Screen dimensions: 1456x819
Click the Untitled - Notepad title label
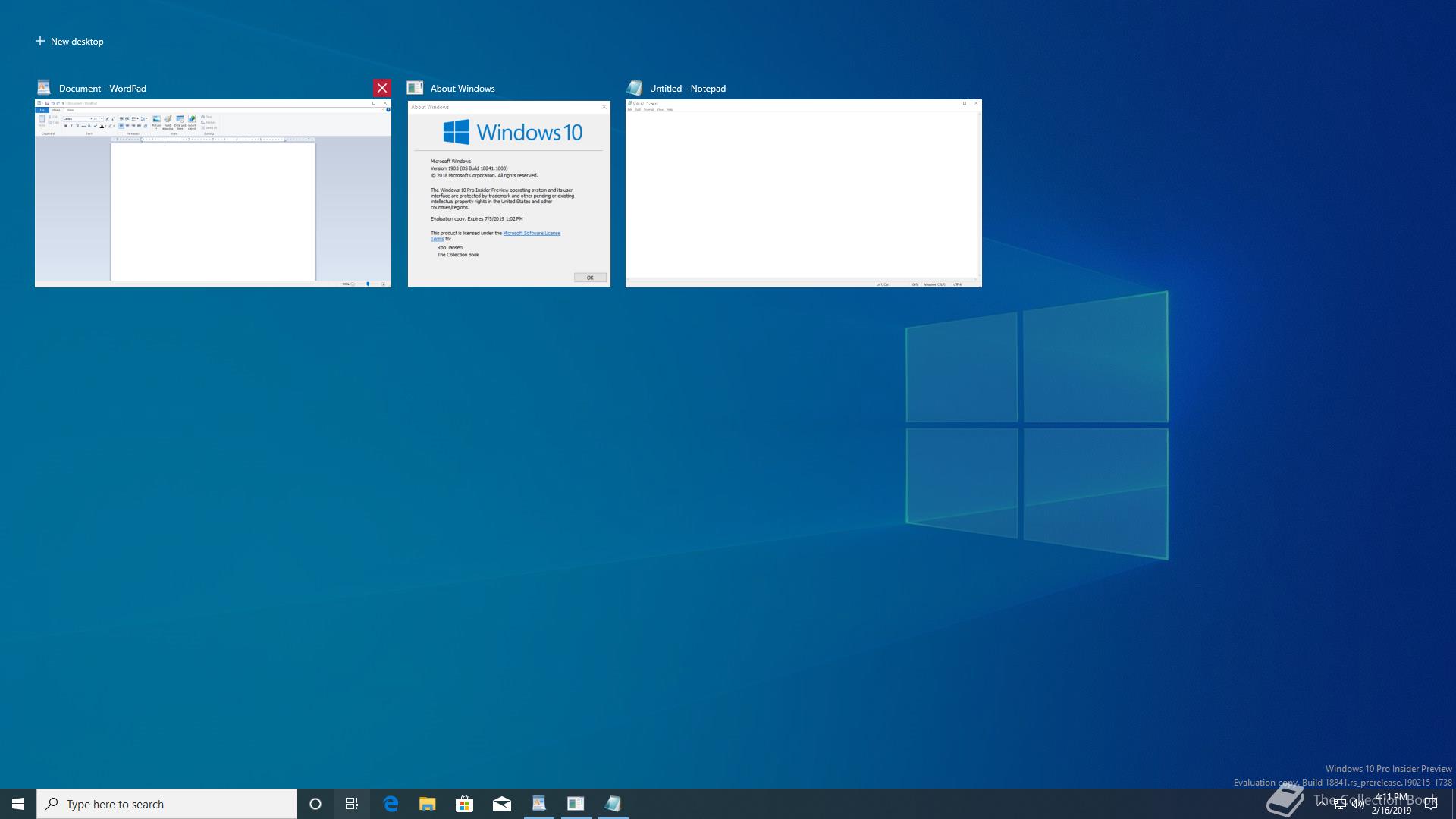[688, 88]
